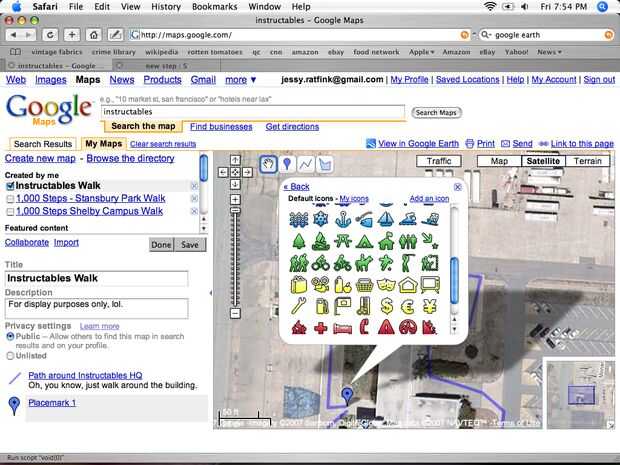Pick the red bed lodging icon
Viewport: 620px width, 465px height.
click(343, 329)
